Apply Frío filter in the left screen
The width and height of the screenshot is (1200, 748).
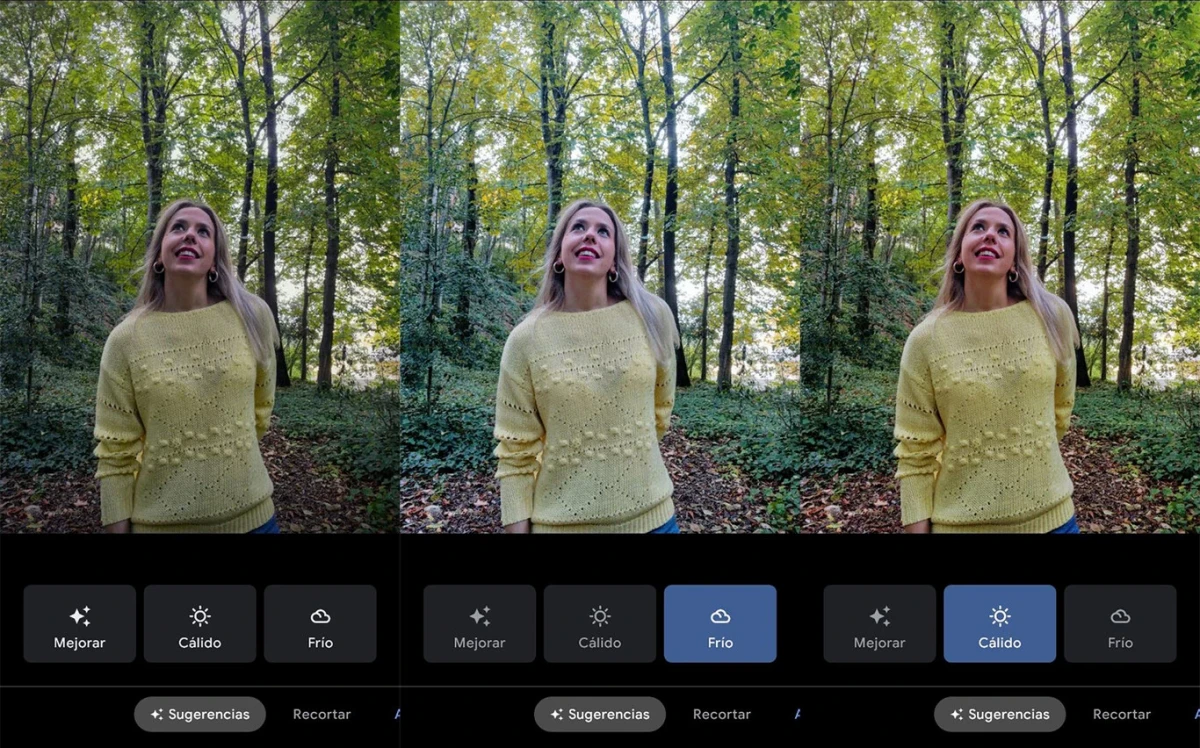click(320, 624)
